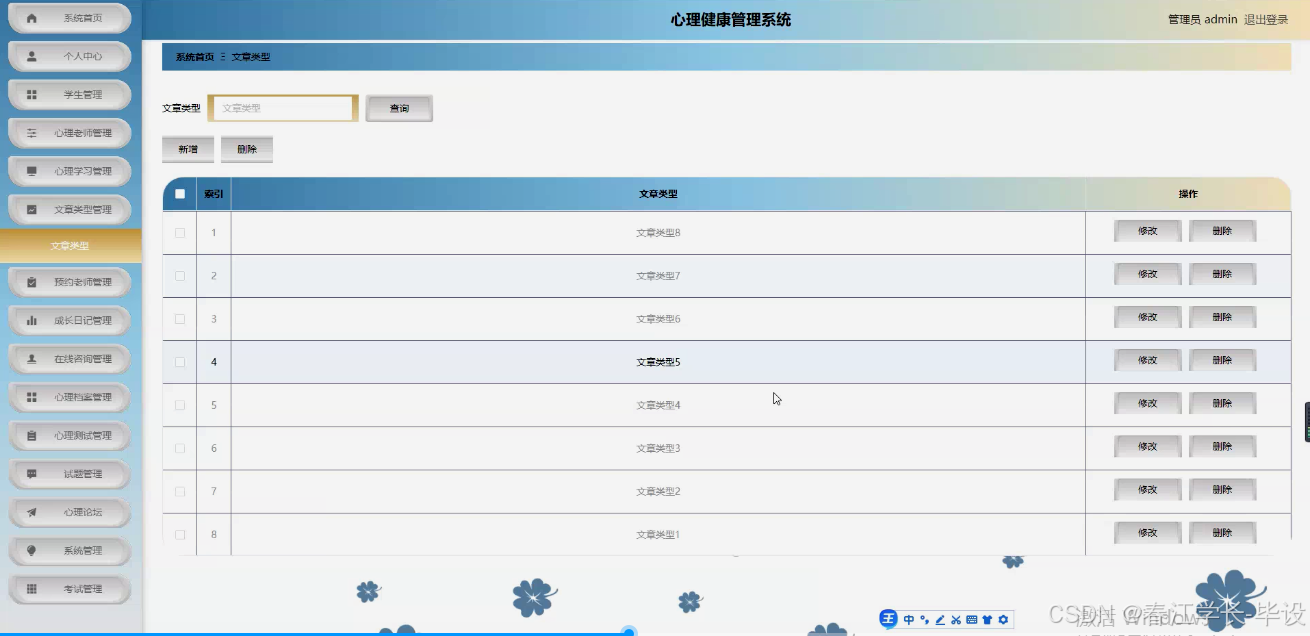Click the clipboard icon beside 预约老师管理

click(x=32, y=282)
